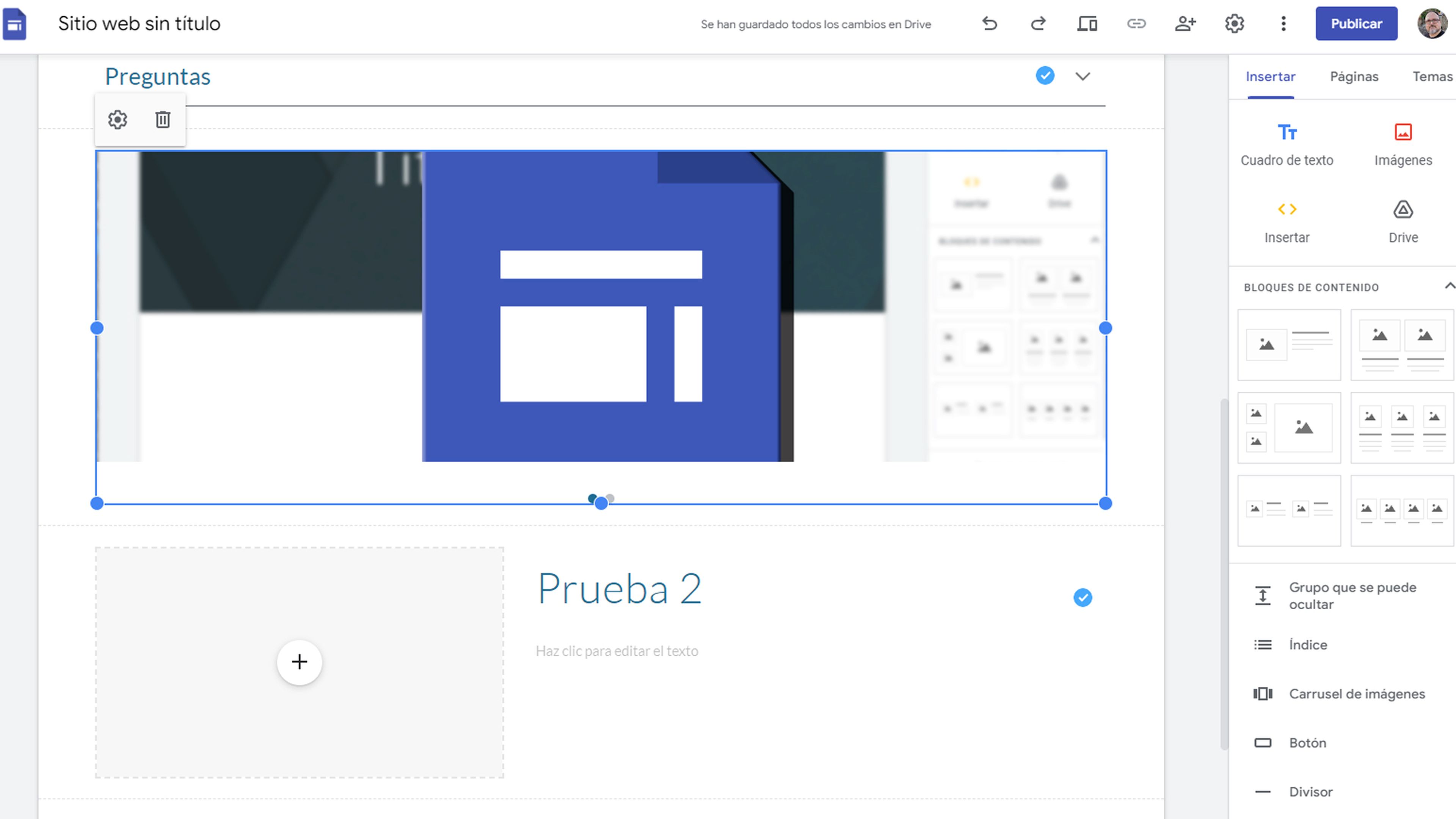This screenshot has height=819, width=1456.
Task: Click the bottom-left corner handle of the carousel
Action: tap(97, 503)
